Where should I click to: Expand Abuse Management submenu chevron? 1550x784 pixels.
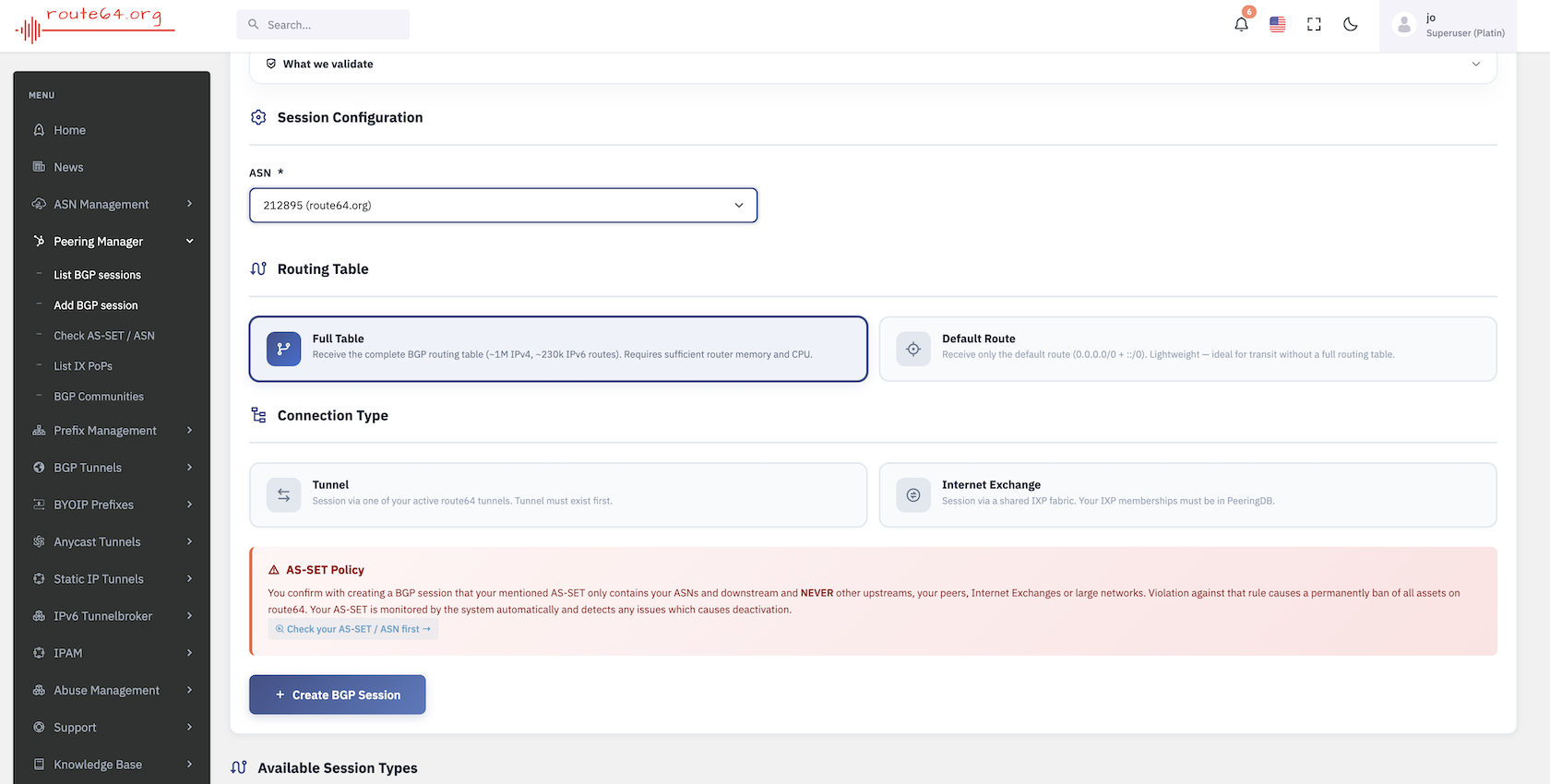coord(189,690)
